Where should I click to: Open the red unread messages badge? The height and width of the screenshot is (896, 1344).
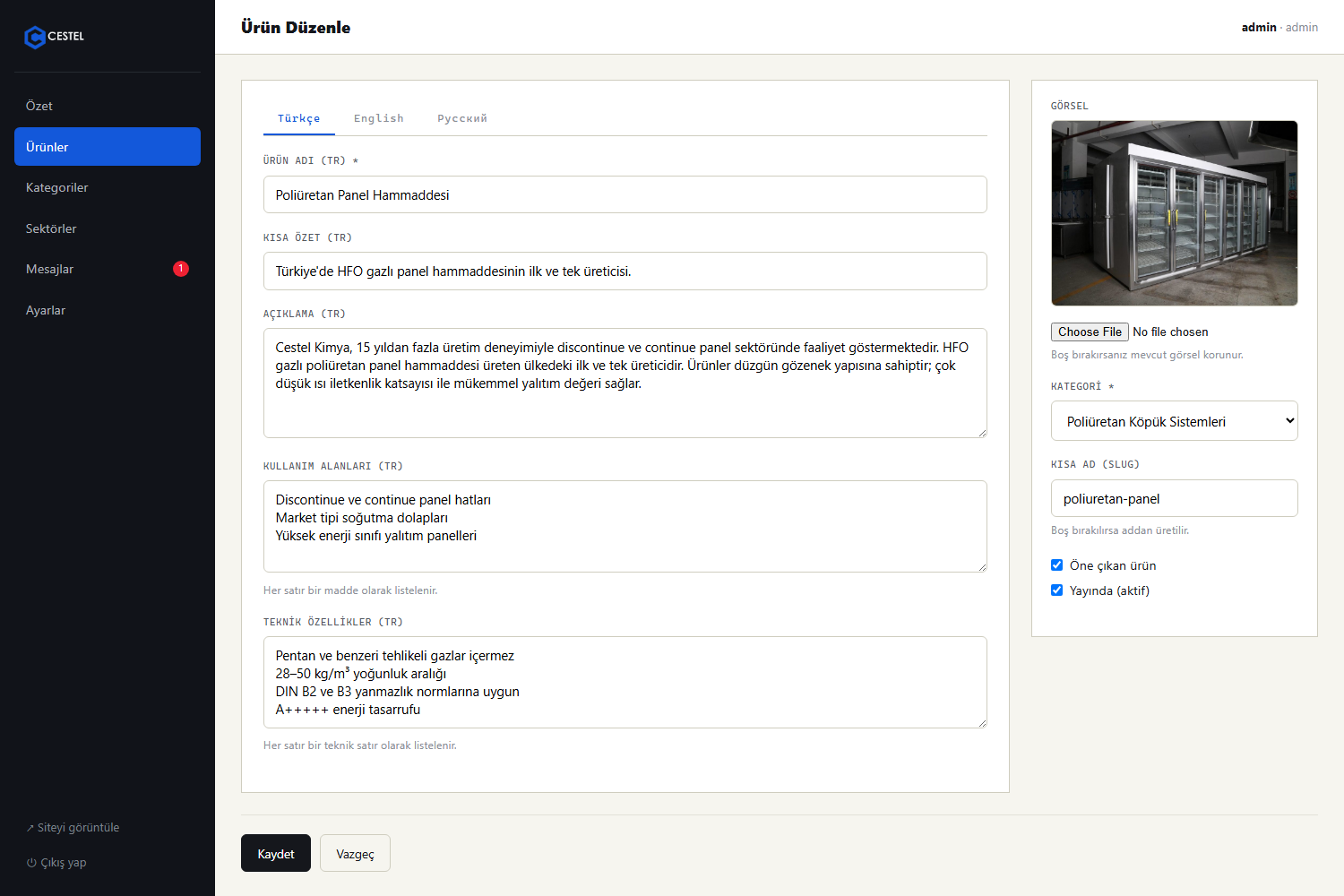(181, 269)
